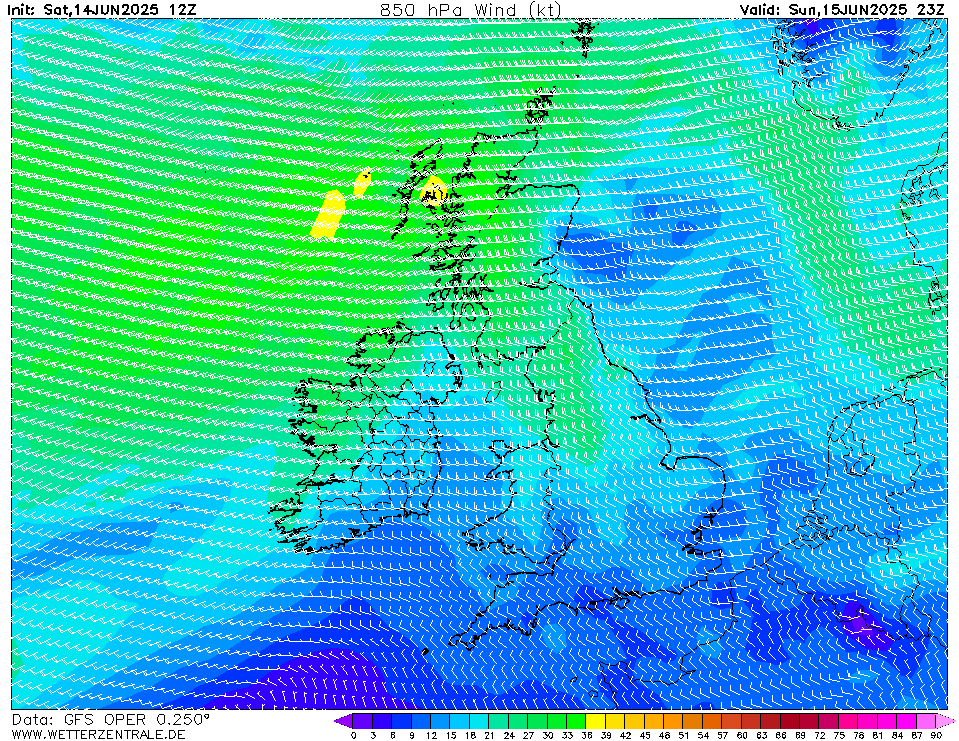
Task: Click the '81' label on the color scale
Action: tap(878, 735)
